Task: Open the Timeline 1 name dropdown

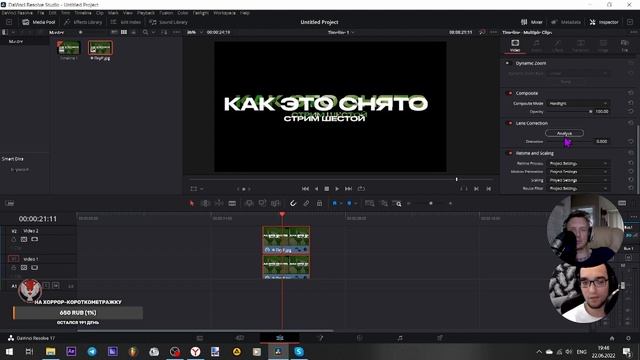Action: [x=341, y=32]
